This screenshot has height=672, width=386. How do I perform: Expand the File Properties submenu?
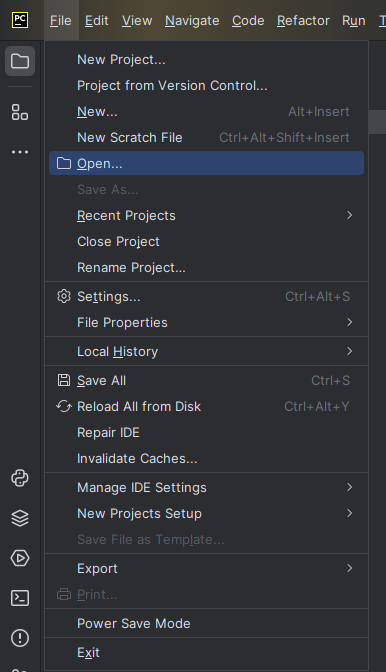pyautogui.click(x=206, y=323)
